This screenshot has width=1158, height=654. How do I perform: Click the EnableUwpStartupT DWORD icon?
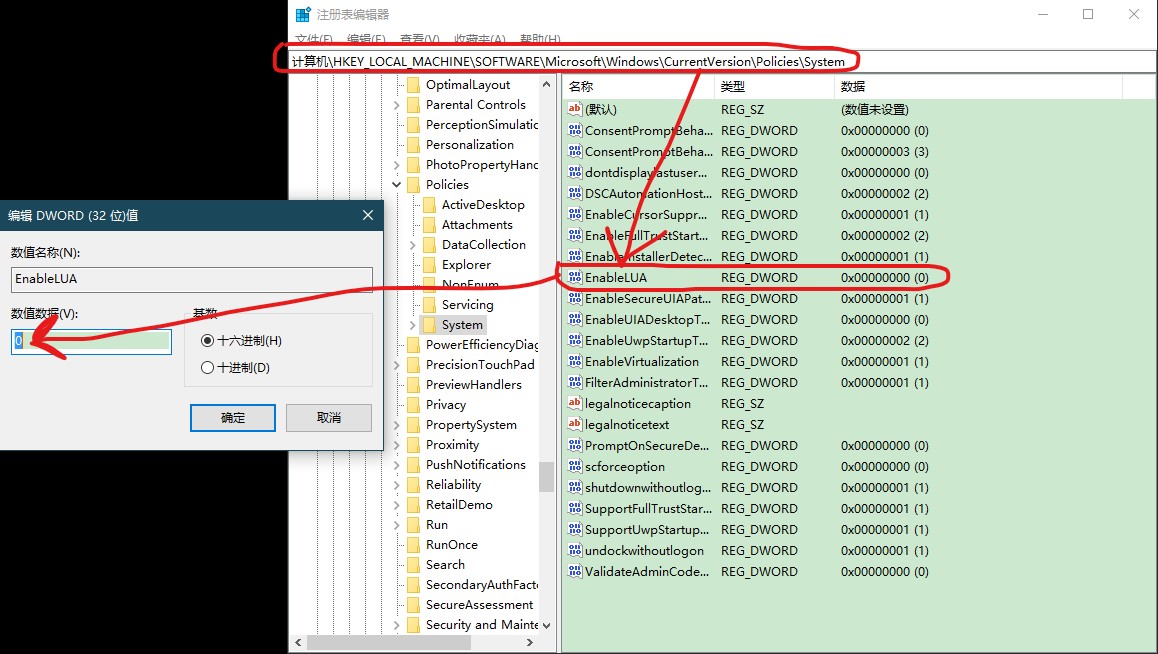point(575,340)
